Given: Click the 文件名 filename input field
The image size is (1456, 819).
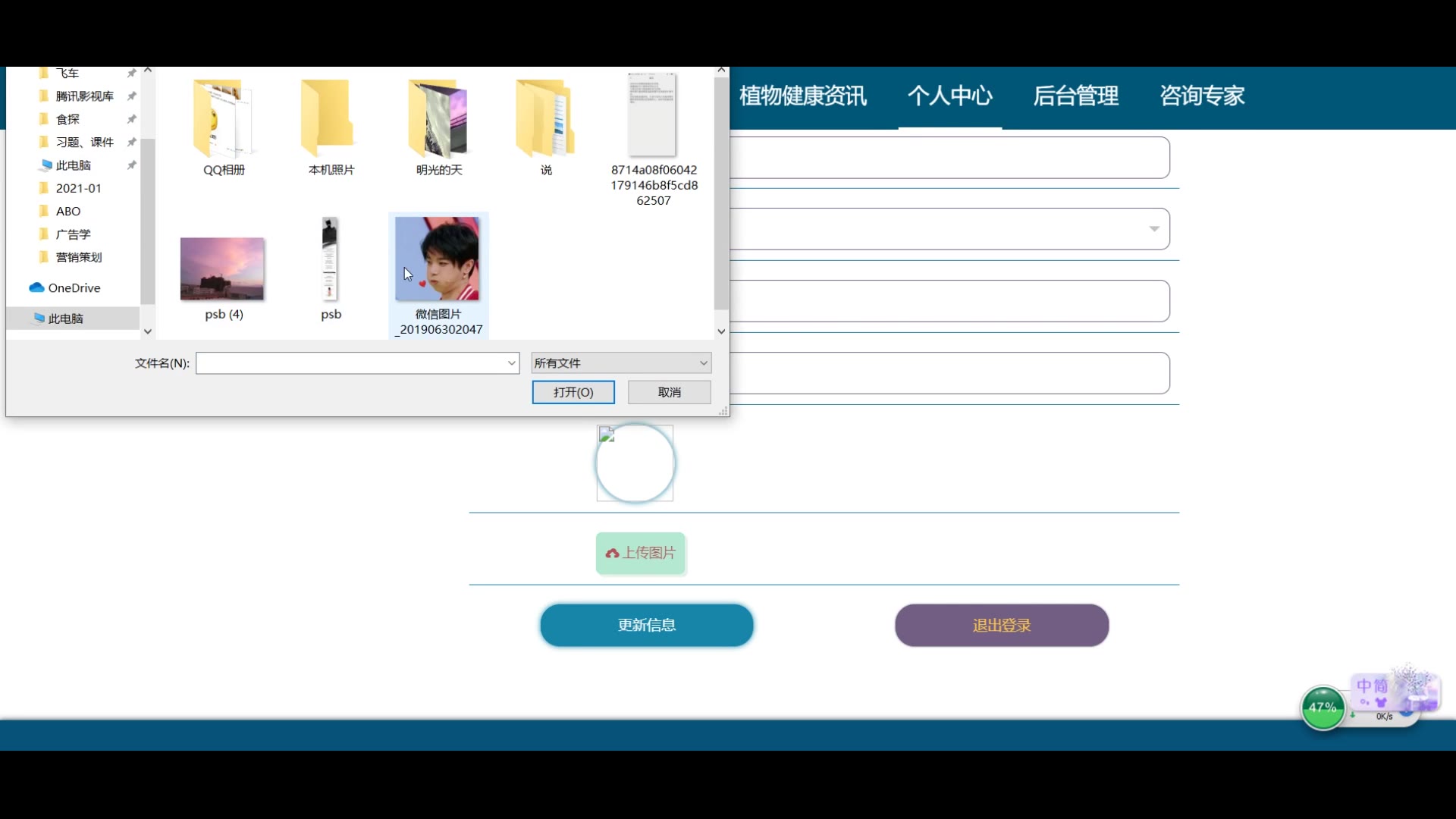Looking at the screenshot, I should 350,363.
